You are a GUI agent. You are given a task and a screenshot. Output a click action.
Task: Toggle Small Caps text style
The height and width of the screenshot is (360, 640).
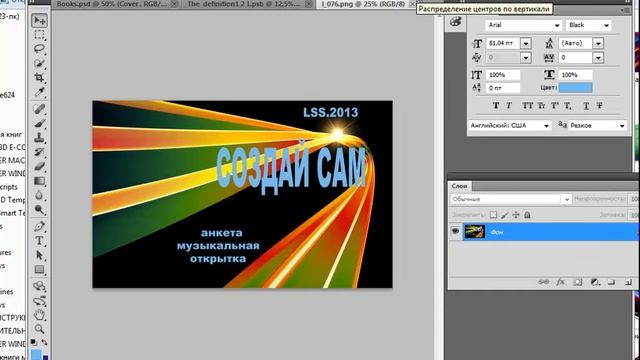[541, 105]
